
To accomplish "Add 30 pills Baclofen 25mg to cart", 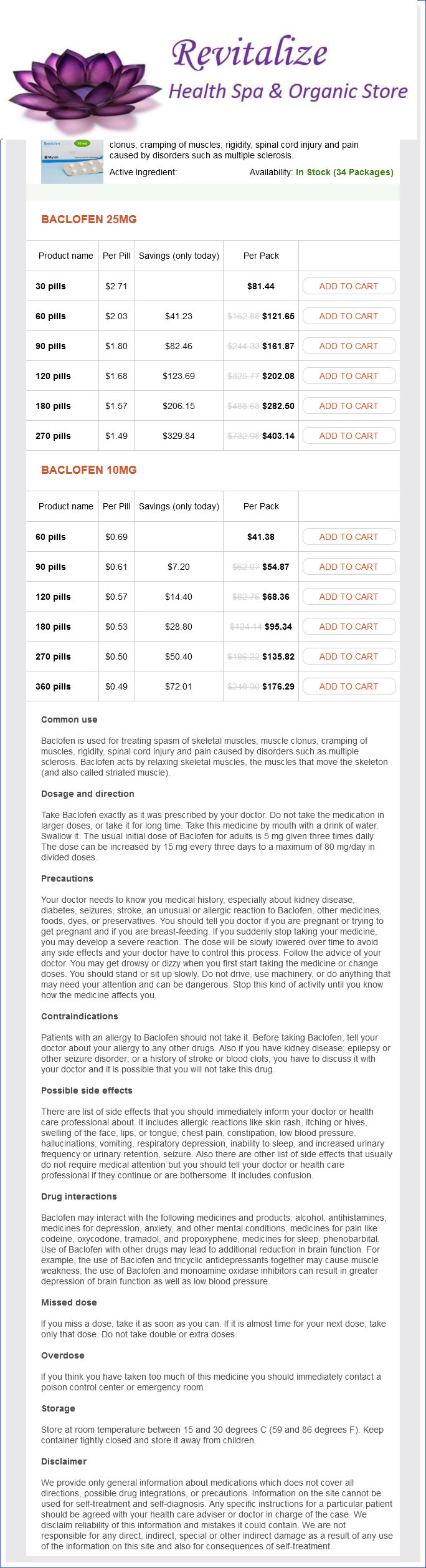I will 349,286.
